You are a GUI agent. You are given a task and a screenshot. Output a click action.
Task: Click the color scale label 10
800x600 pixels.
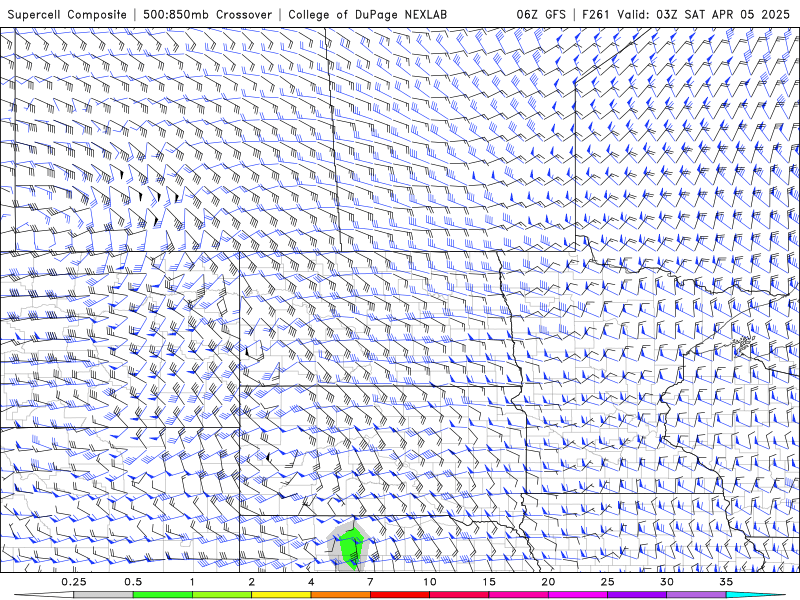[430, 582]
